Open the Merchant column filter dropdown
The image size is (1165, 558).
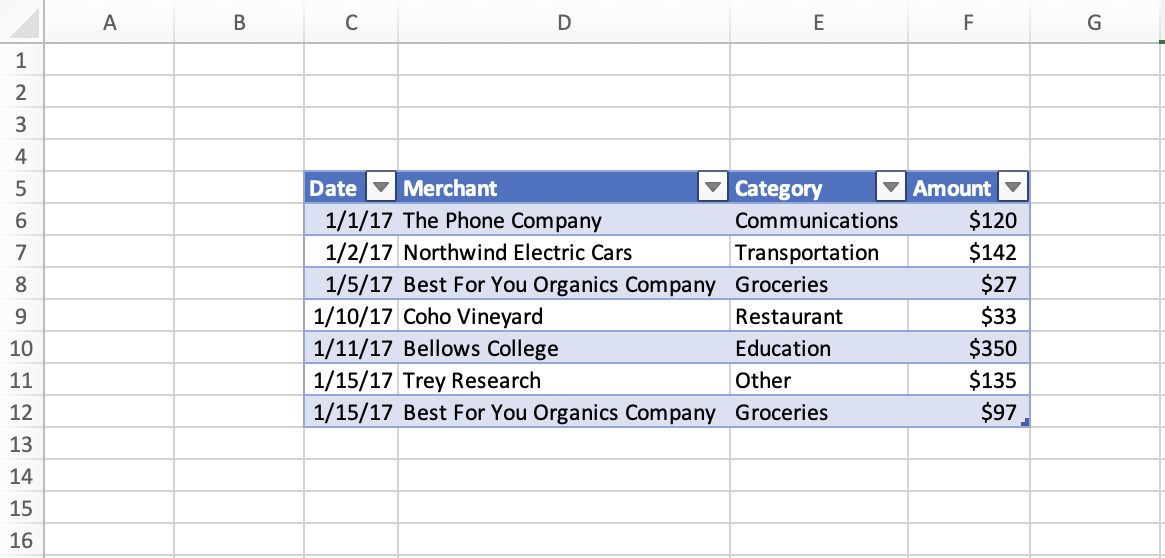(713, 188)
